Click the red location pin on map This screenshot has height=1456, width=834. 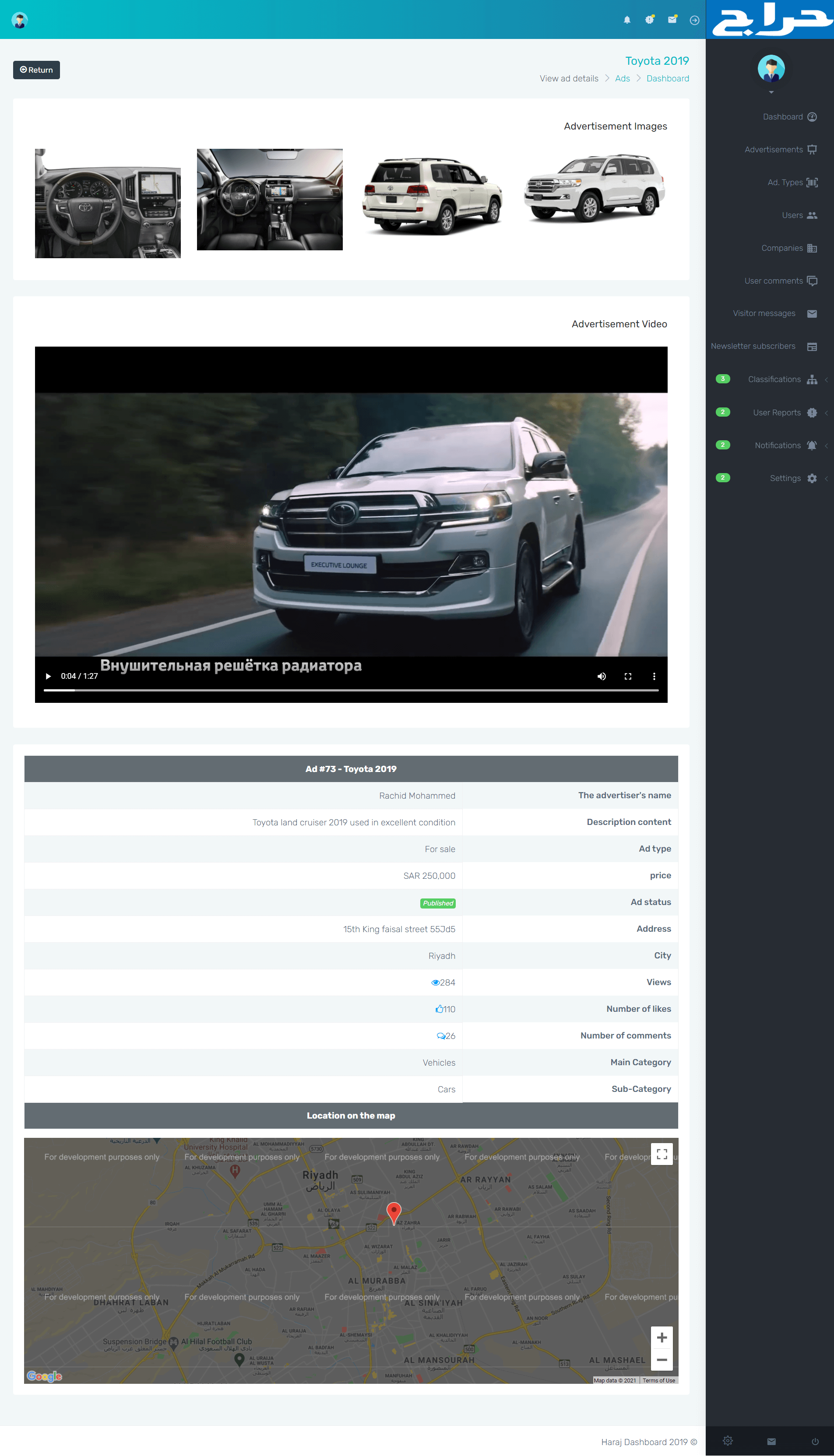[394, 1213]
